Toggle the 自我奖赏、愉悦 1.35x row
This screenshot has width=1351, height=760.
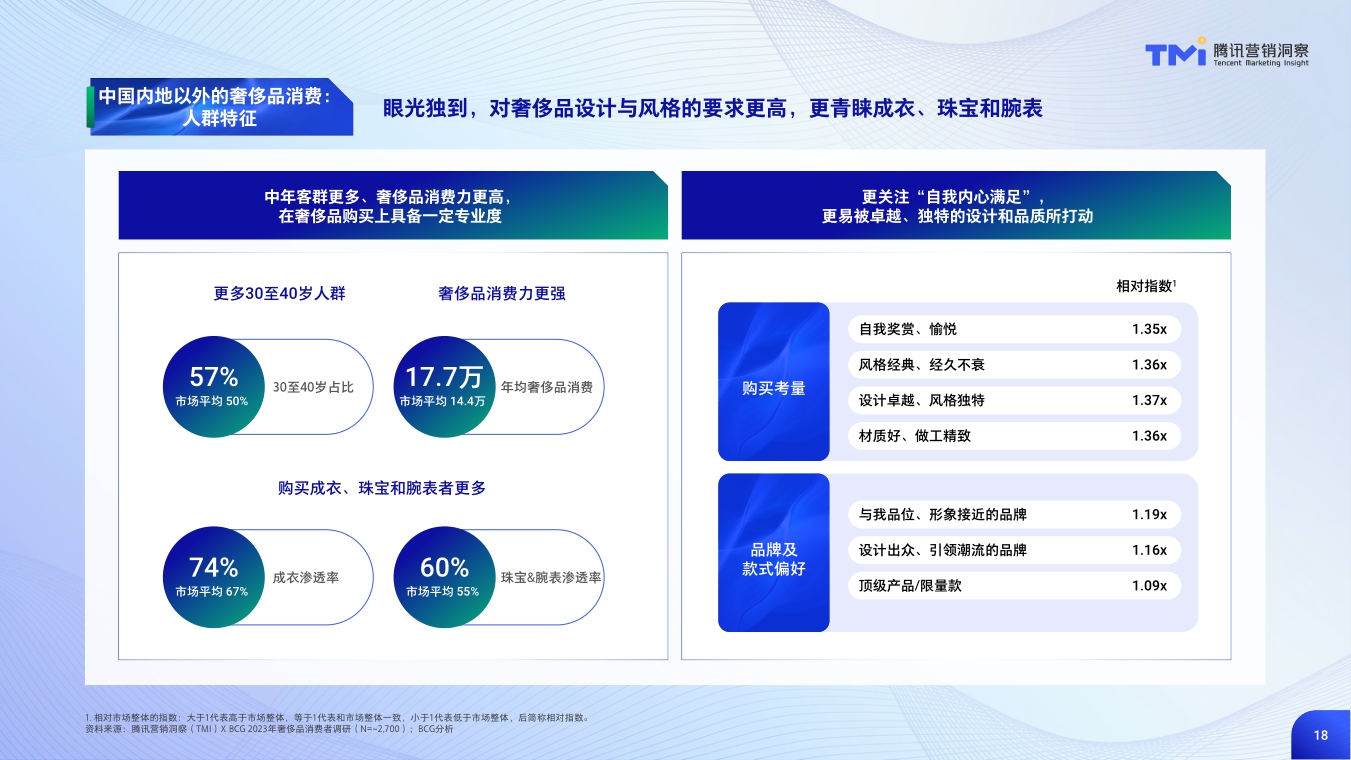click(x=1013, y=329)
